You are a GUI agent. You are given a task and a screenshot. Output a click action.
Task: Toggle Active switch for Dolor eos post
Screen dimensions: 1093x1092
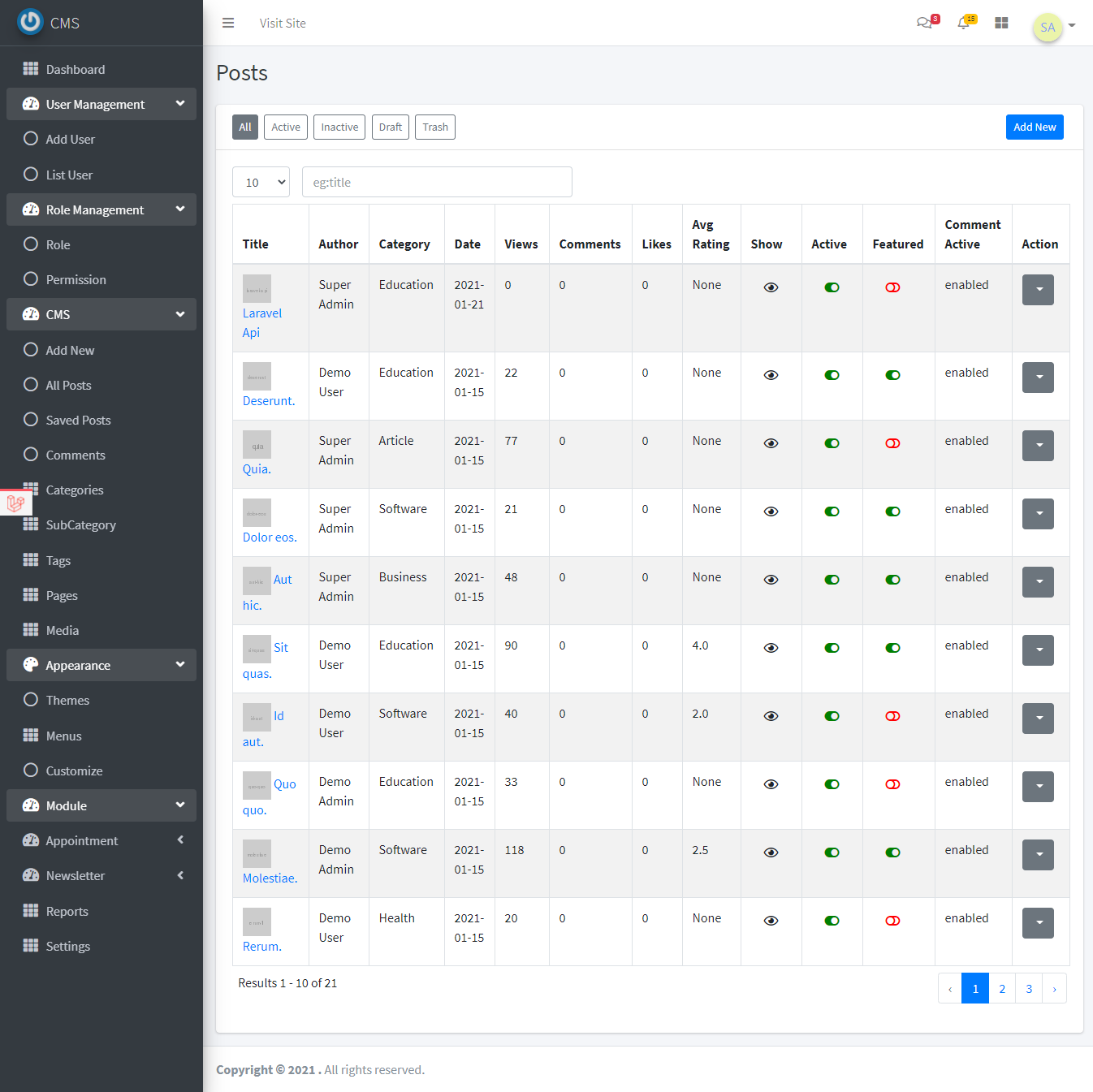coord(832,511)
